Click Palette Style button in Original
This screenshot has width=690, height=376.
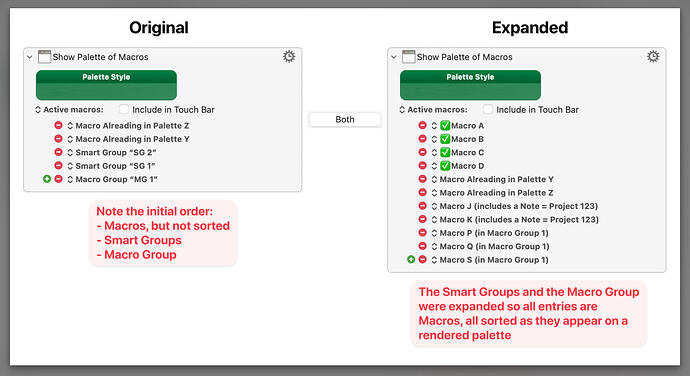click(x=106, y=85)
